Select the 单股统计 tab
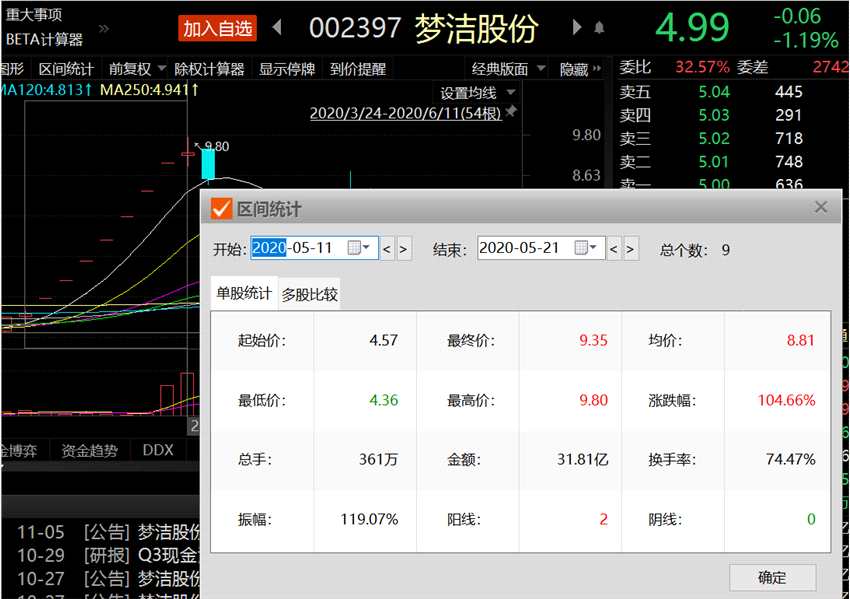Screen dimensions: 850x599 tap(244, 293)
